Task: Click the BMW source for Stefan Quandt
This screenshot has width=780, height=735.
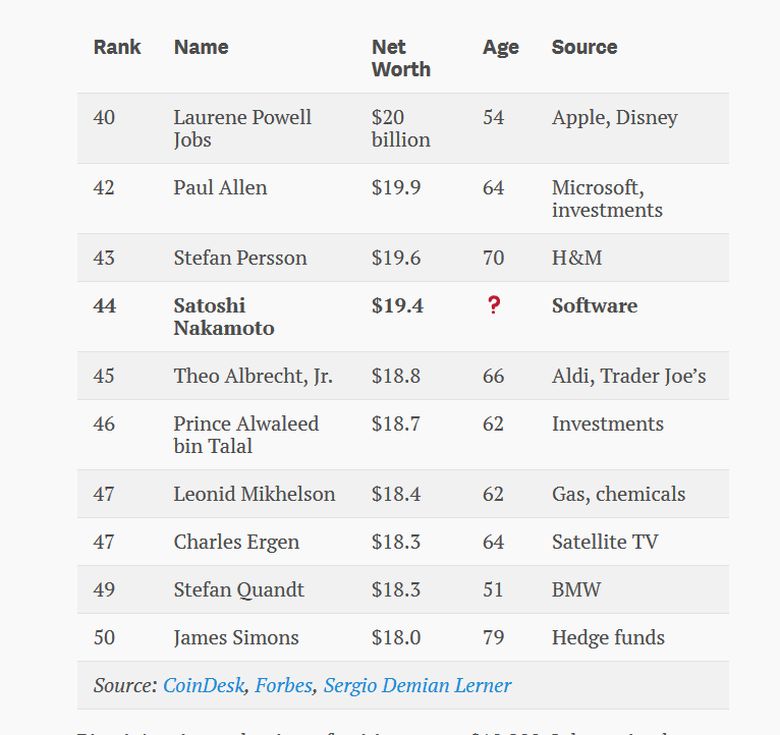Action: (x=576, y=590)
